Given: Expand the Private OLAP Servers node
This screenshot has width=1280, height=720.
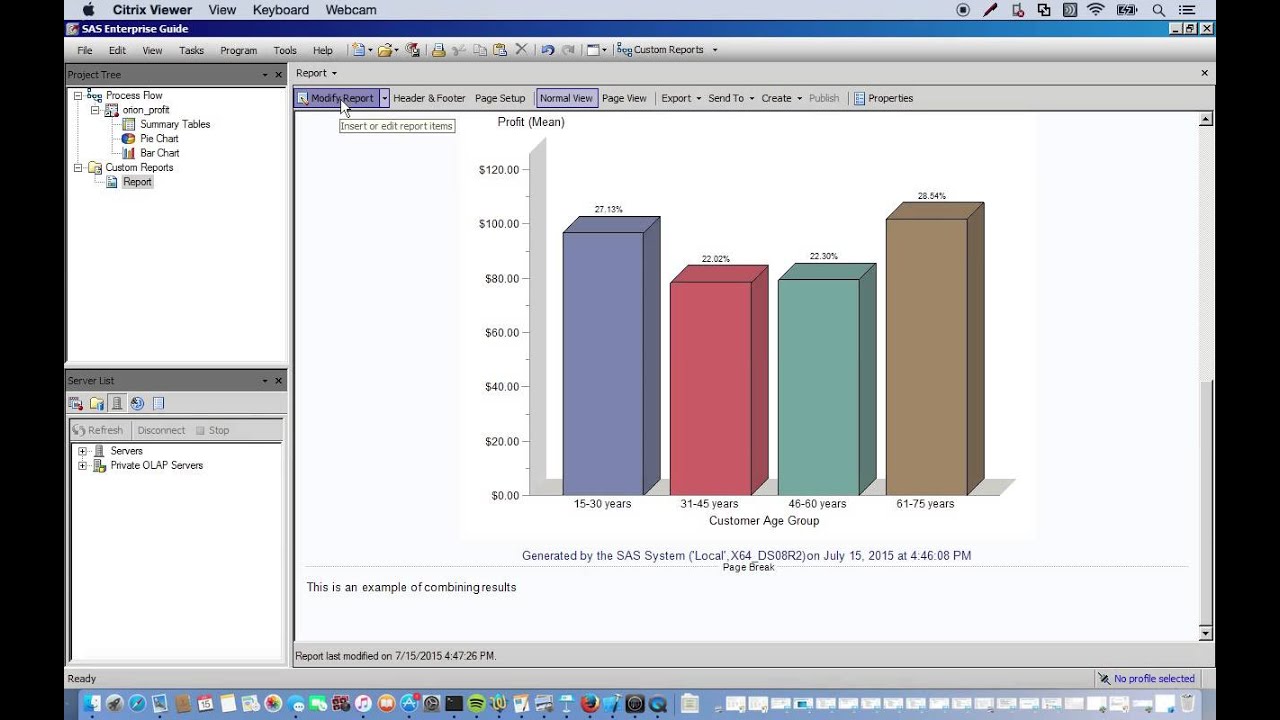Looking at the screenshot, I should coord(83,465).
